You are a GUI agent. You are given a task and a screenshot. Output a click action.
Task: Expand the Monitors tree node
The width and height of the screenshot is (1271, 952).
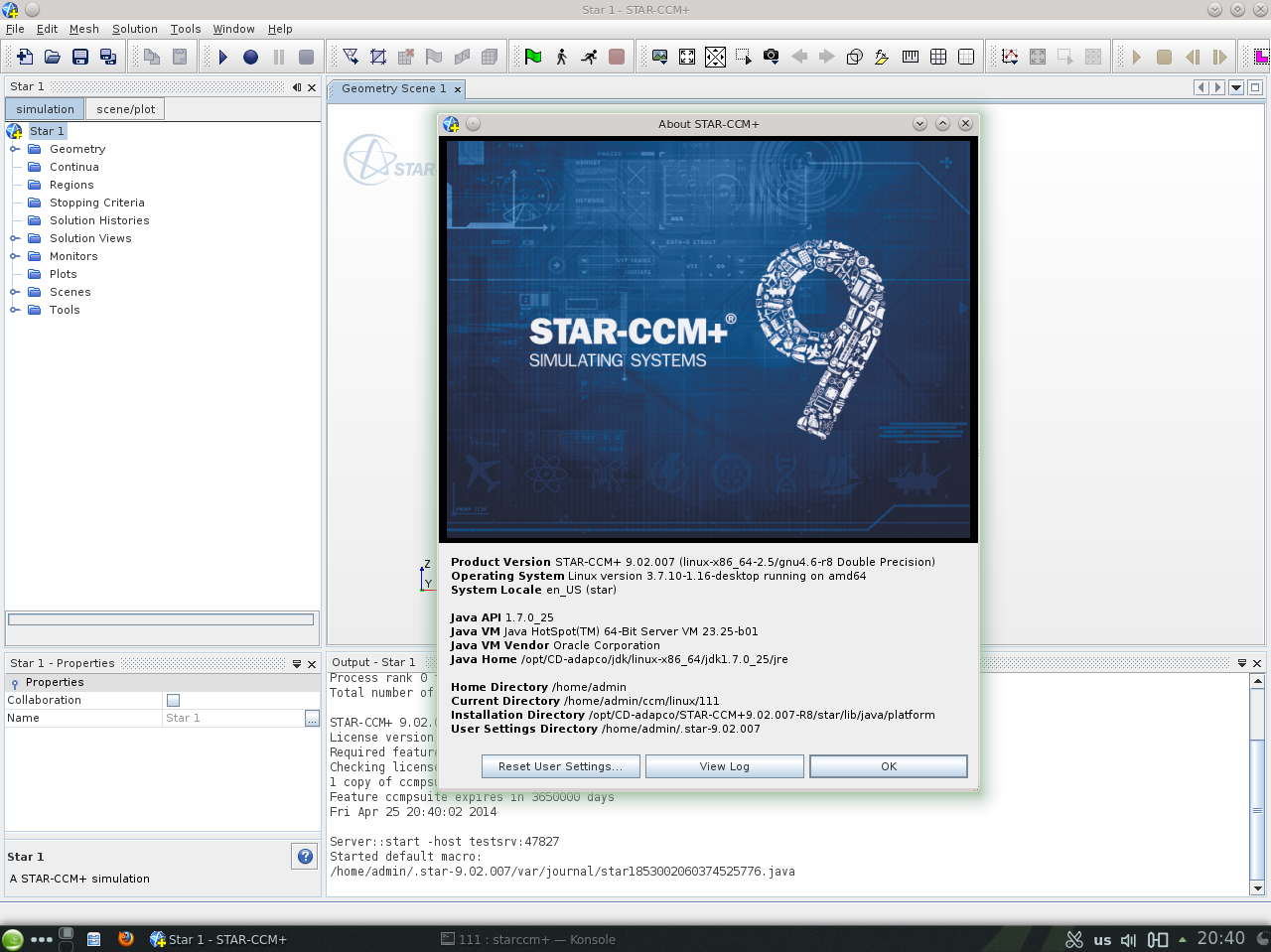(15, 256)
